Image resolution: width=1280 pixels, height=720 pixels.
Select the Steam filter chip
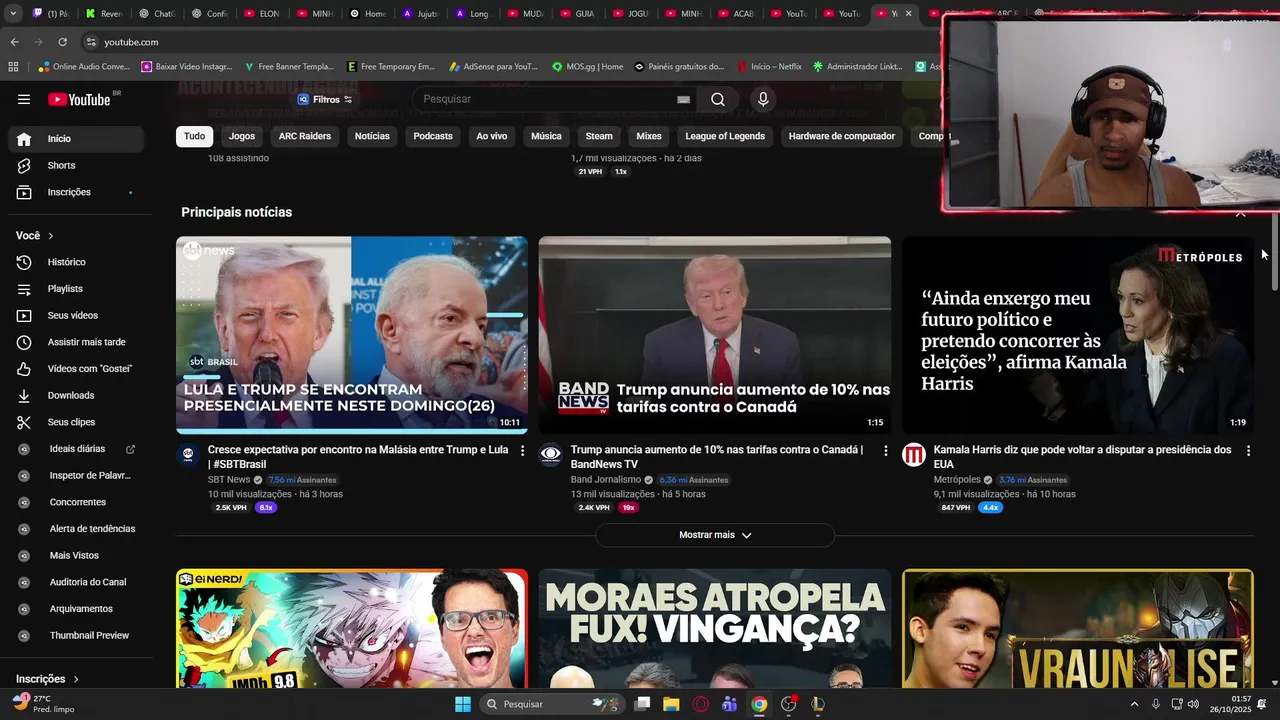point(599,136)
